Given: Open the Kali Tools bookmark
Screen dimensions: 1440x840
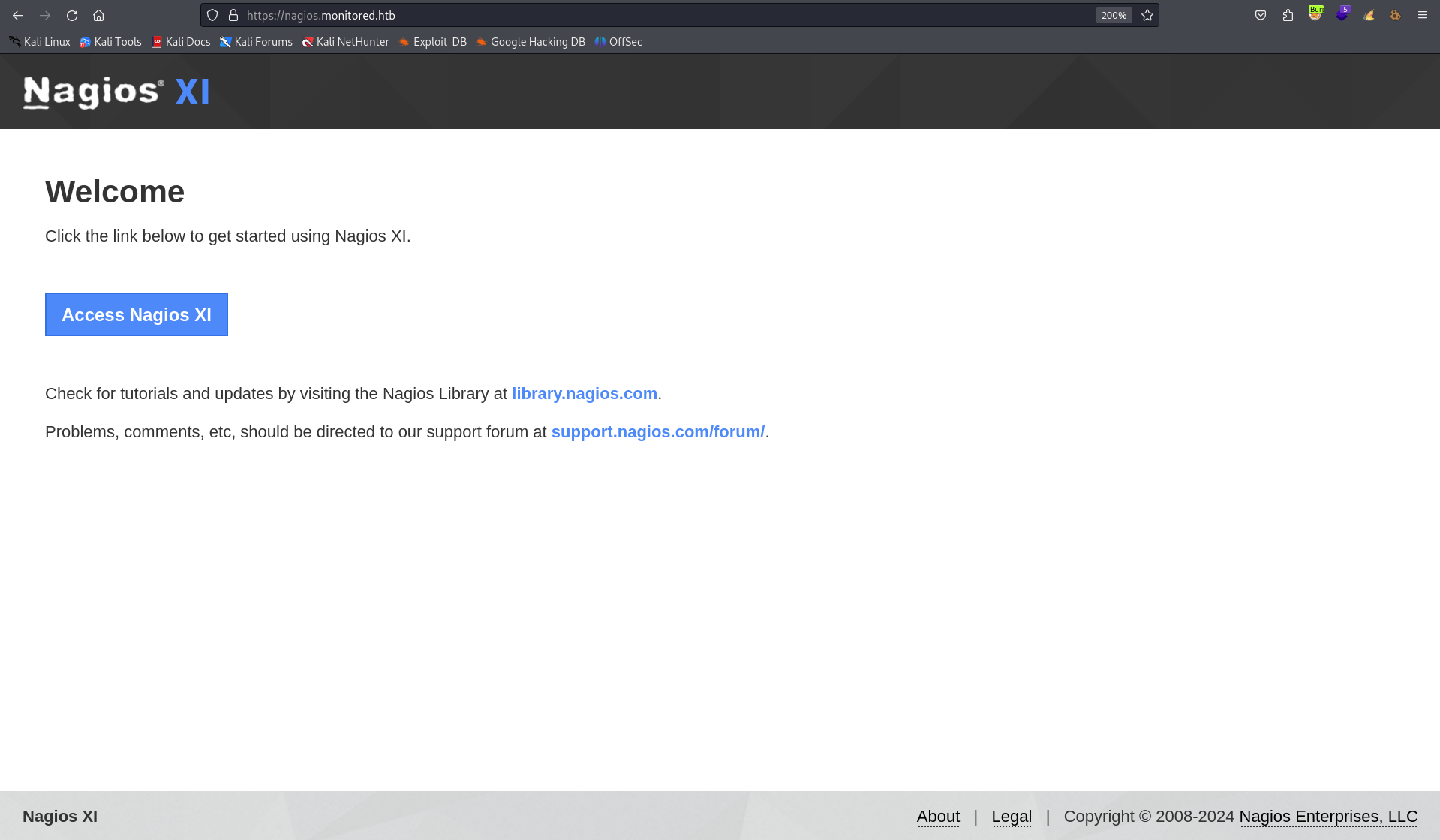Looking at the screenshot, I should tap(110, 42).
